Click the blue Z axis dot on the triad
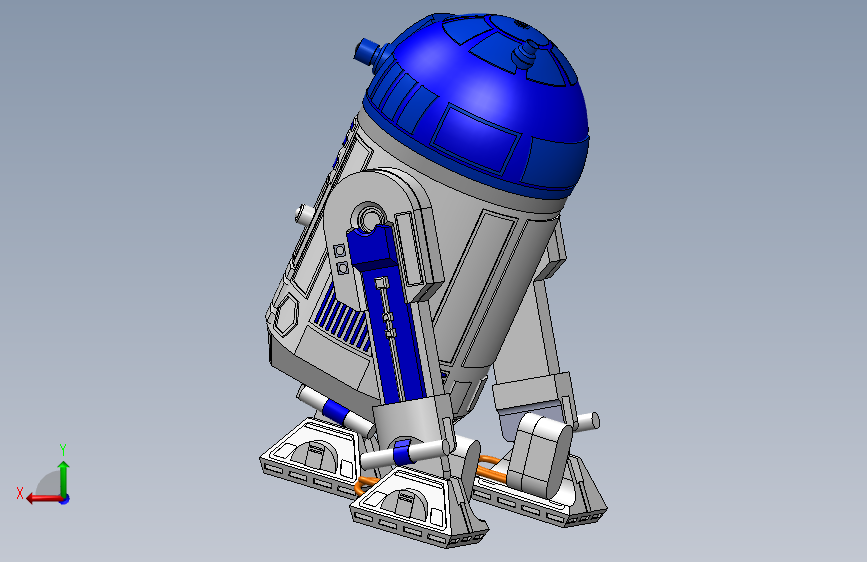This screenshot has width=867, height=562. [x=65, y=499]
